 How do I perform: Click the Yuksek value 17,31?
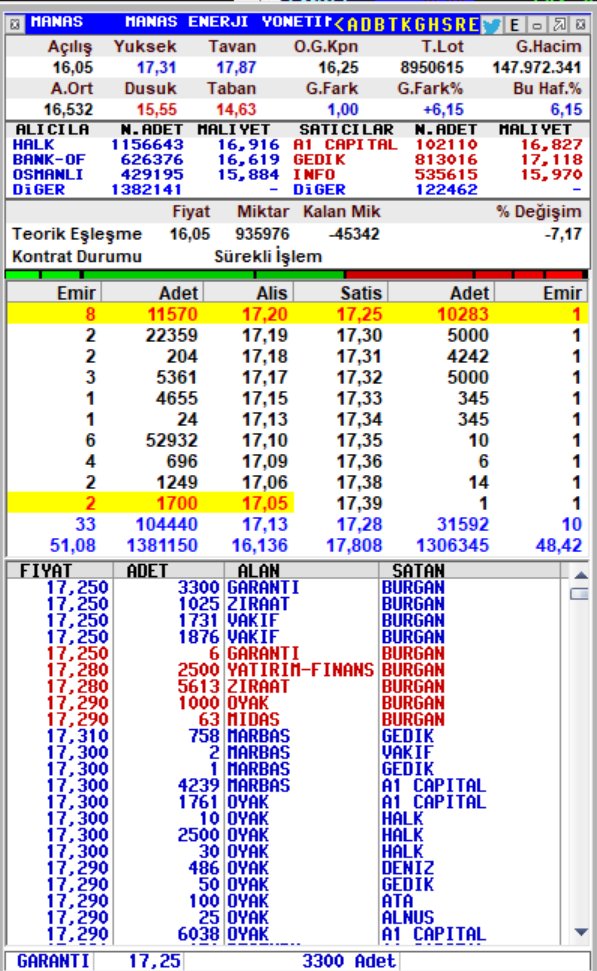click(157, 67)
